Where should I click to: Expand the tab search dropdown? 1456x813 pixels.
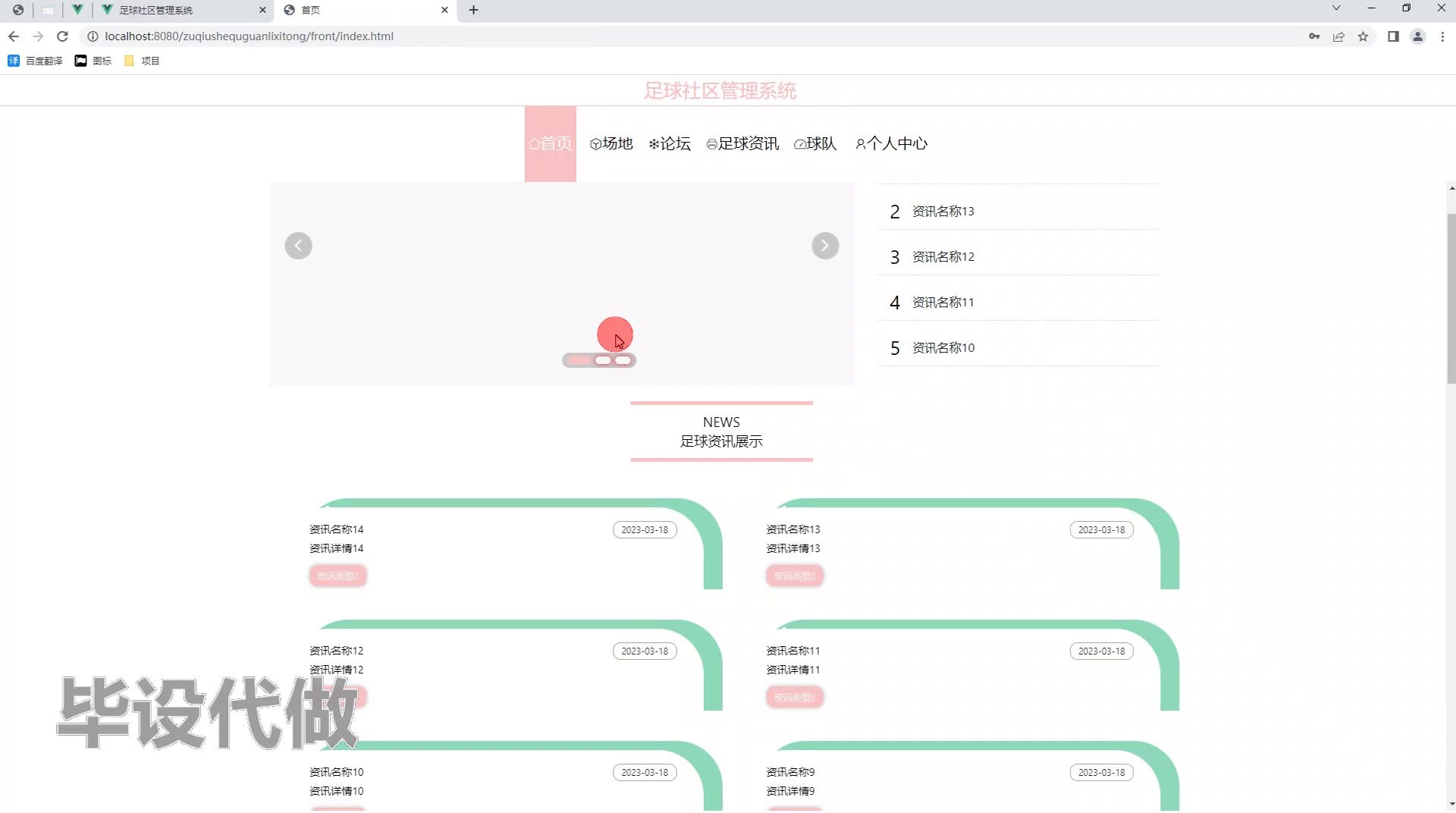coord(1336,8)
